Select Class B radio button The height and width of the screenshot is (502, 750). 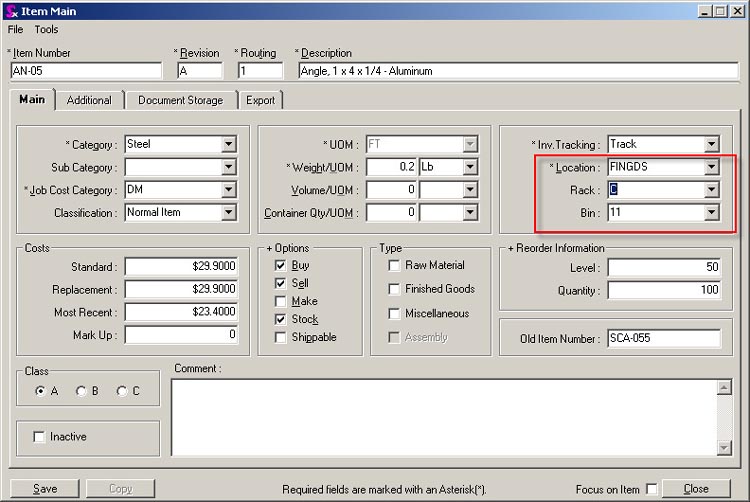tap(81, 391)
